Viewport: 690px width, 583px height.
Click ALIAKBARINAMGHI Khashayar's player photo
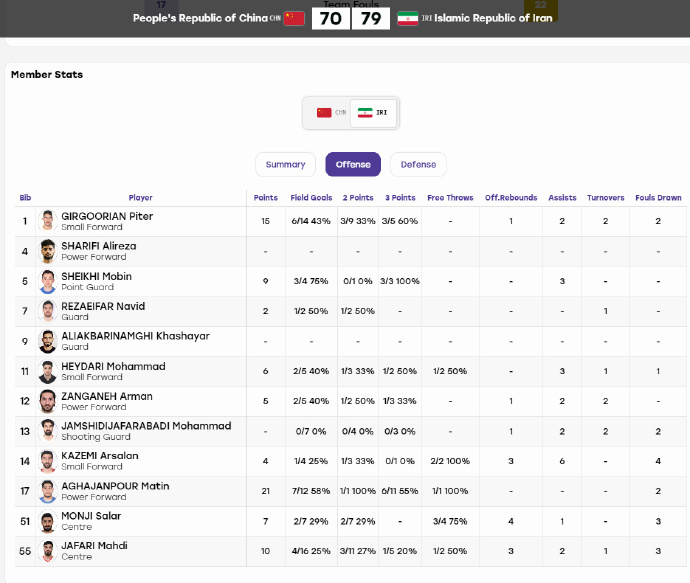coord(48,341)
